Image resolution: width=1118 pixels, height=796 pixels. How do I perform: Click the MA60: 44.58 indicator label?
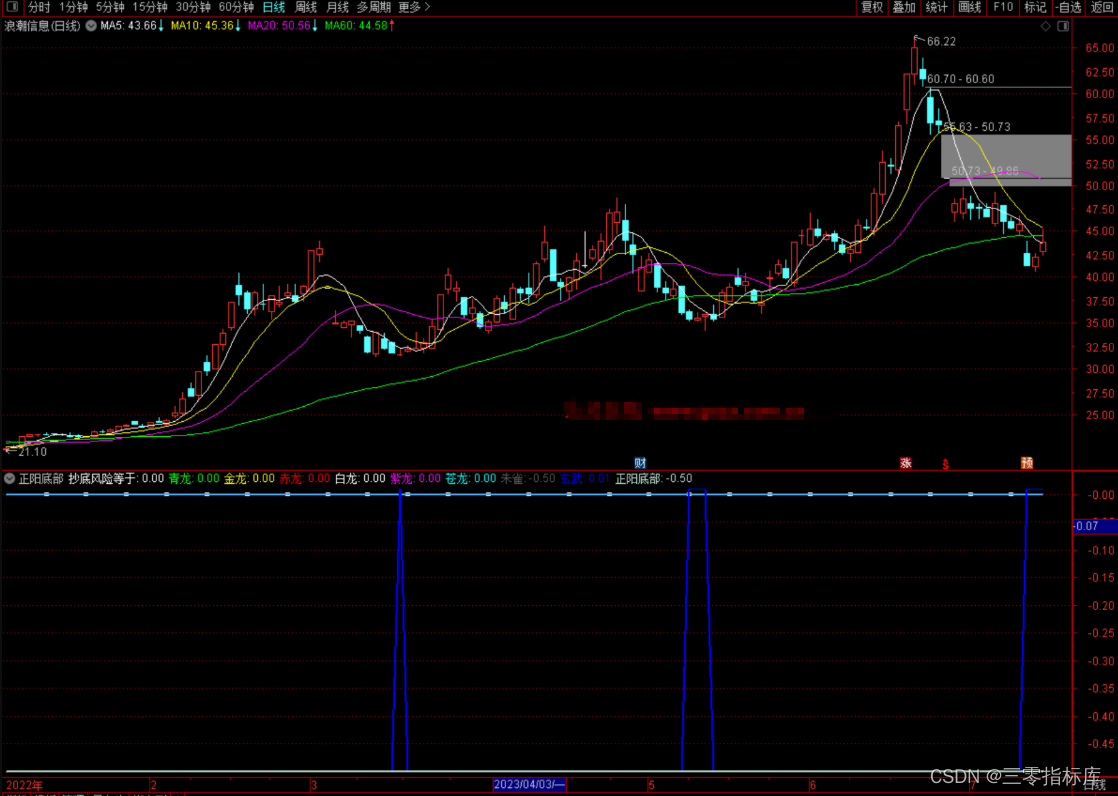pos(359,26)
